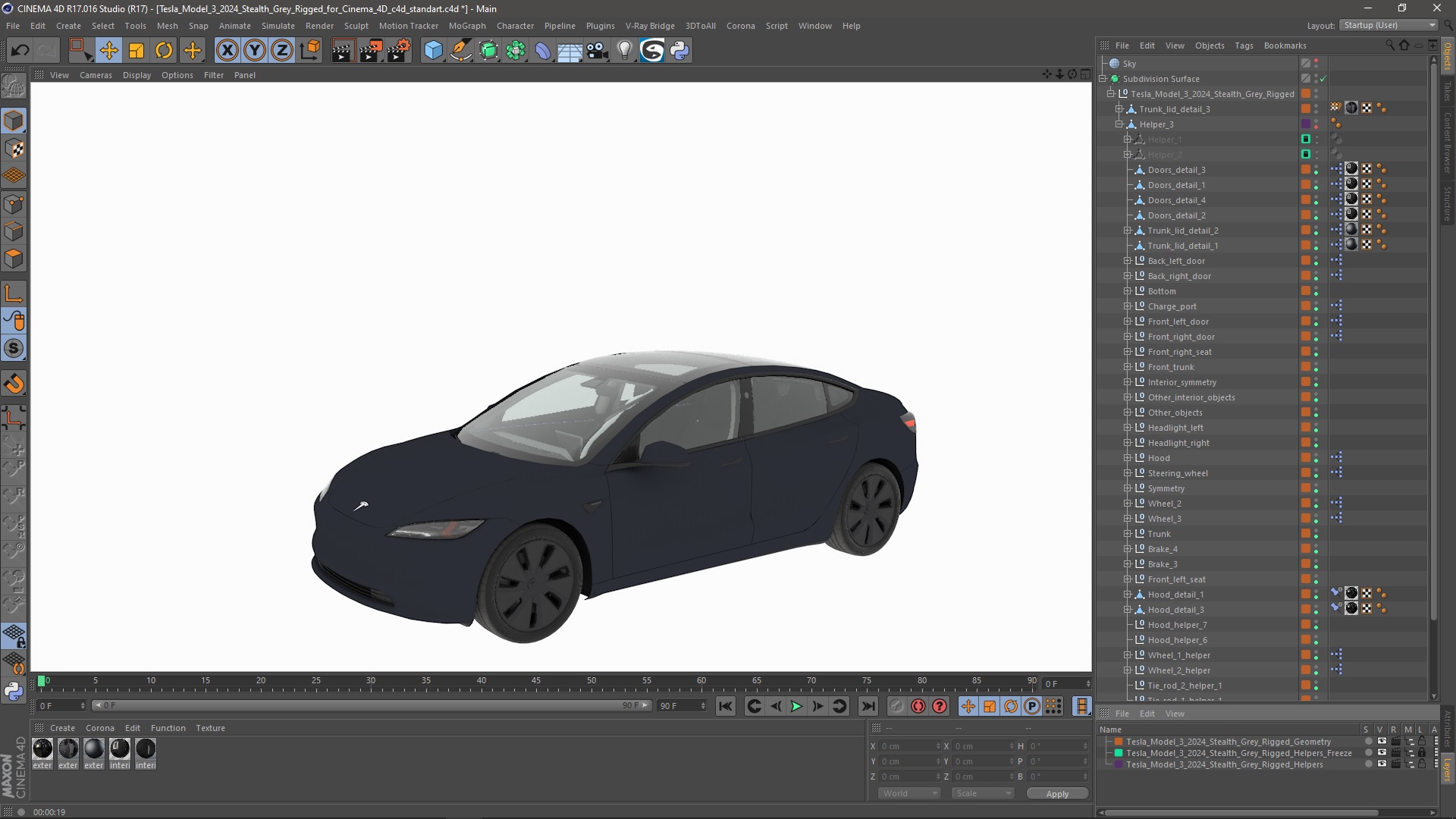Click the Undo arrow icon
This screenshot has width=1456, height=819.
20,51
